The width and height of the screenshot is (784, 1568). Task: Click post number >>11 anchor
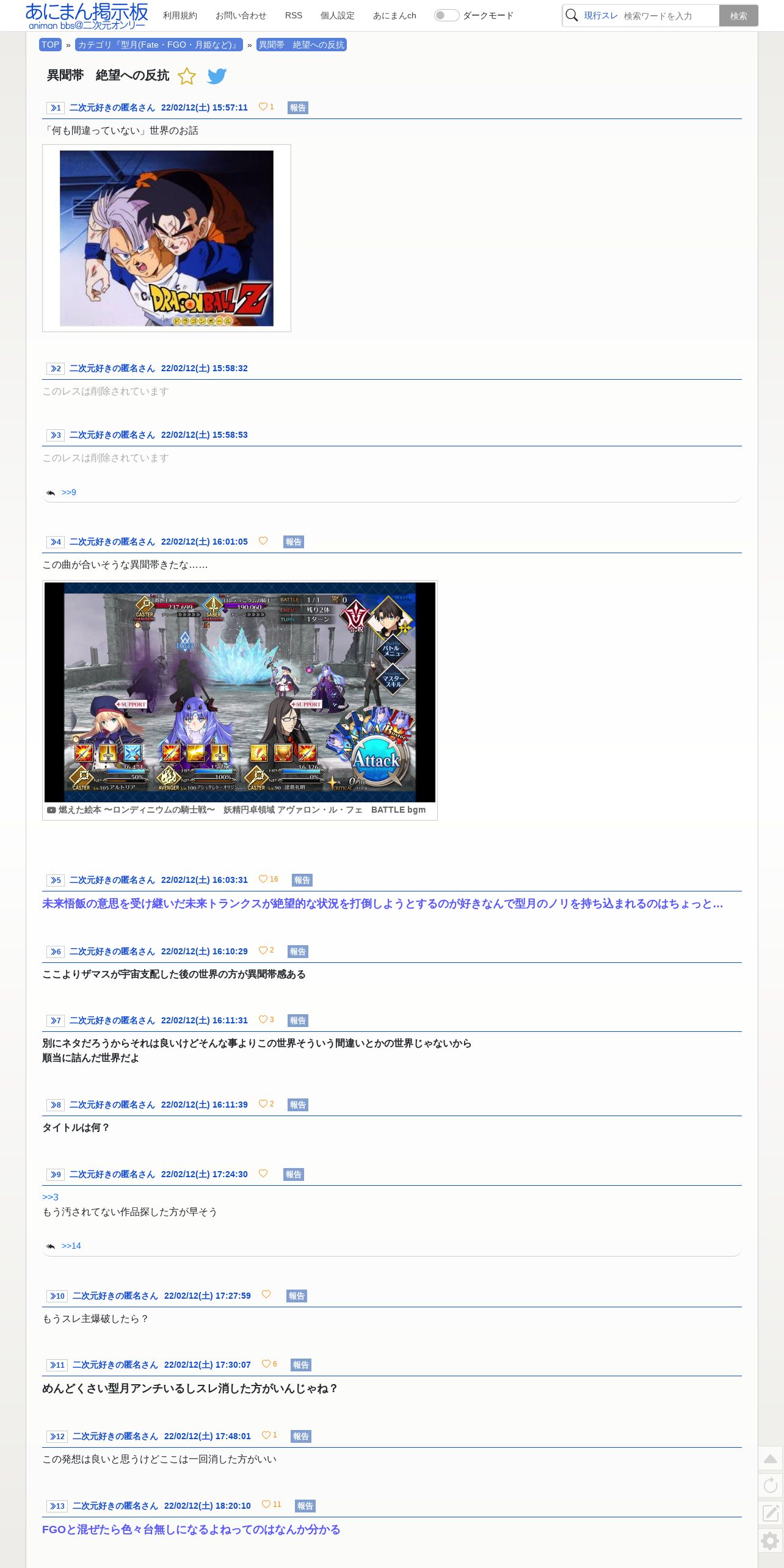pos(57,1365)
